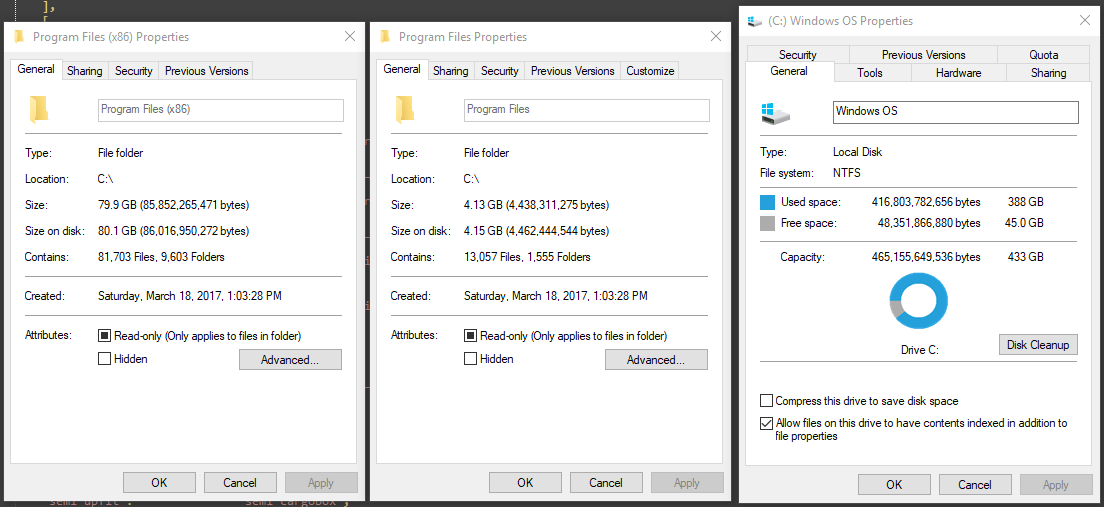Click the Local Disk type value
The height and width of the screenshot is (507, 1104).
coord(858,152)
